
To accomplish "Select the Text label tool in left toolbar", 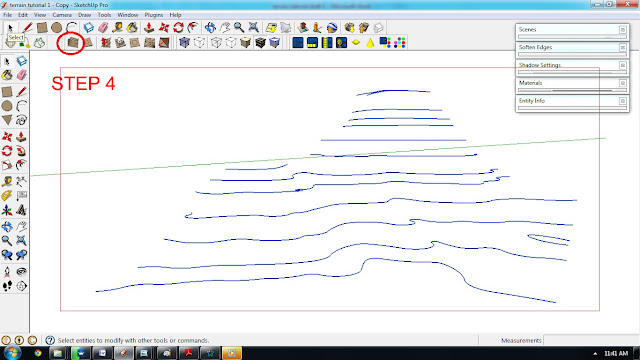I will coord(22,196).
